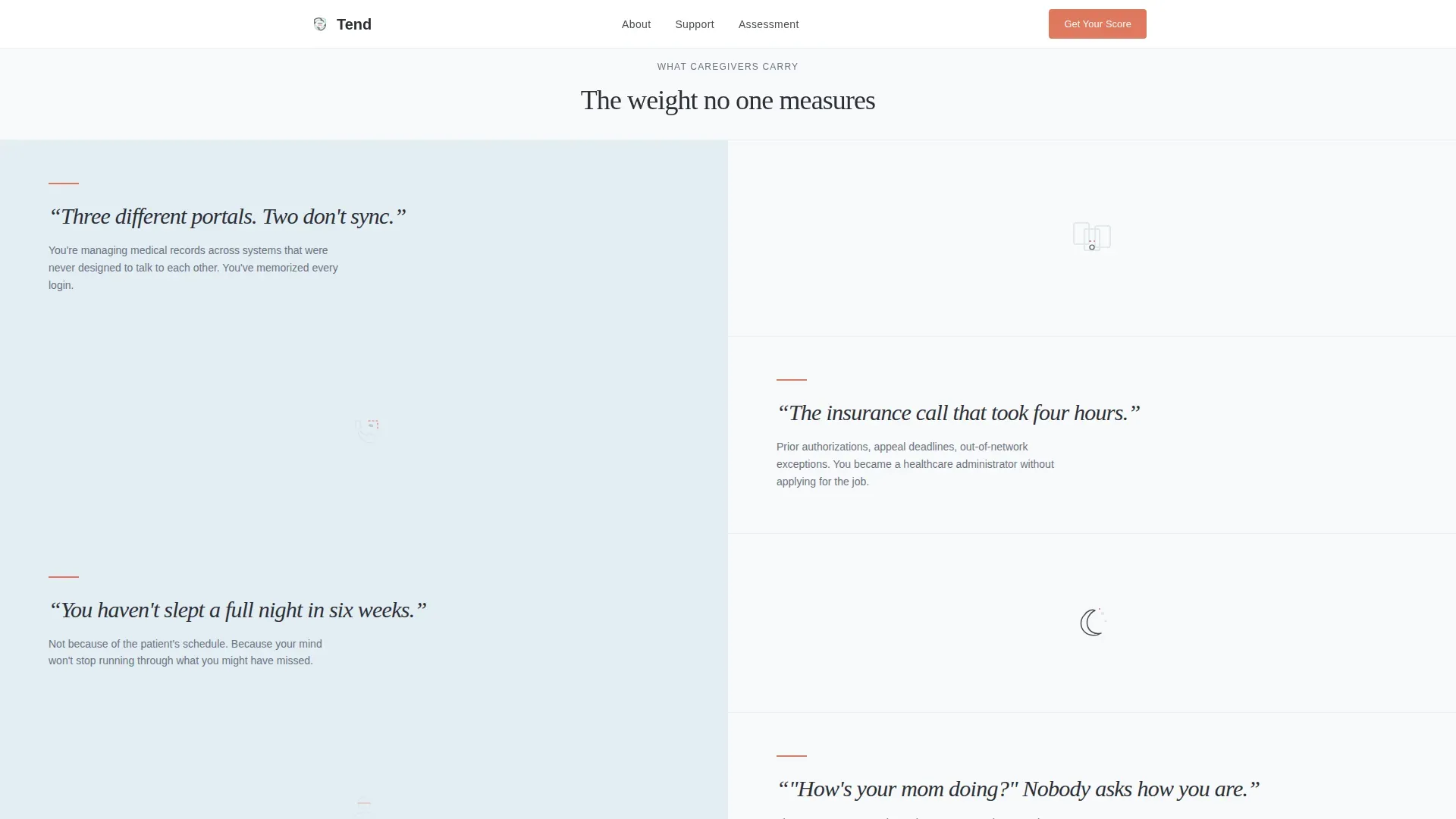
Task: Click the orange accent line above portals quote
Action: 64,183
